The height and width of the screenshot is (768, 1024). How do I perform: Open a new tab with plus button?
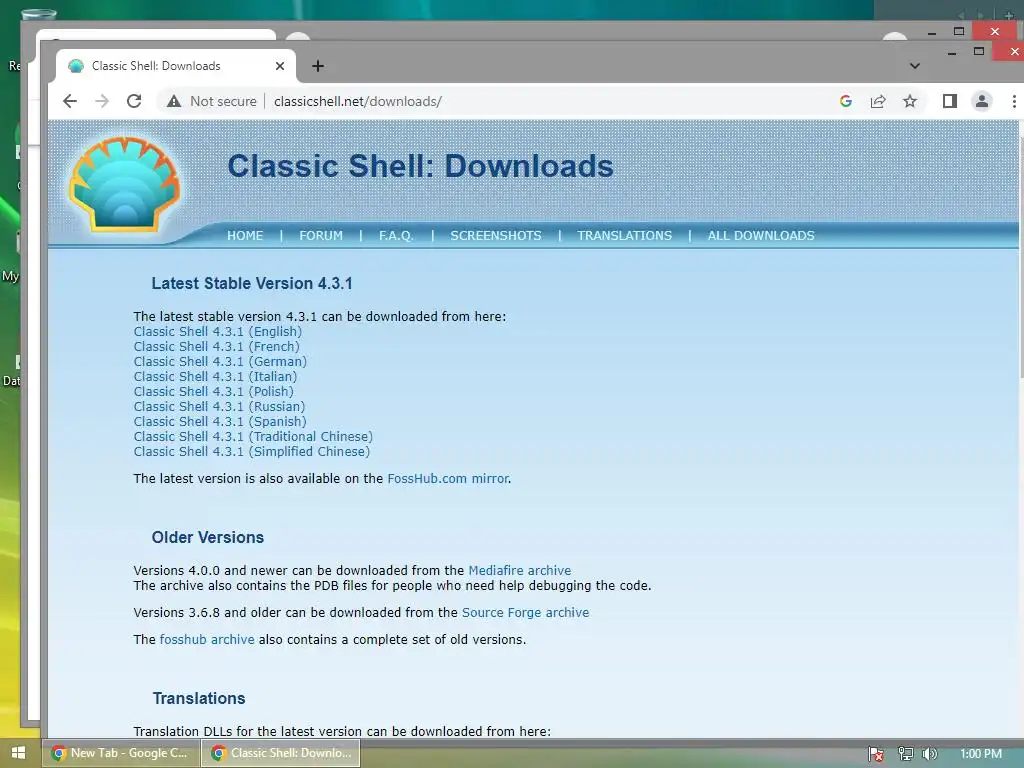coord(317,66)
